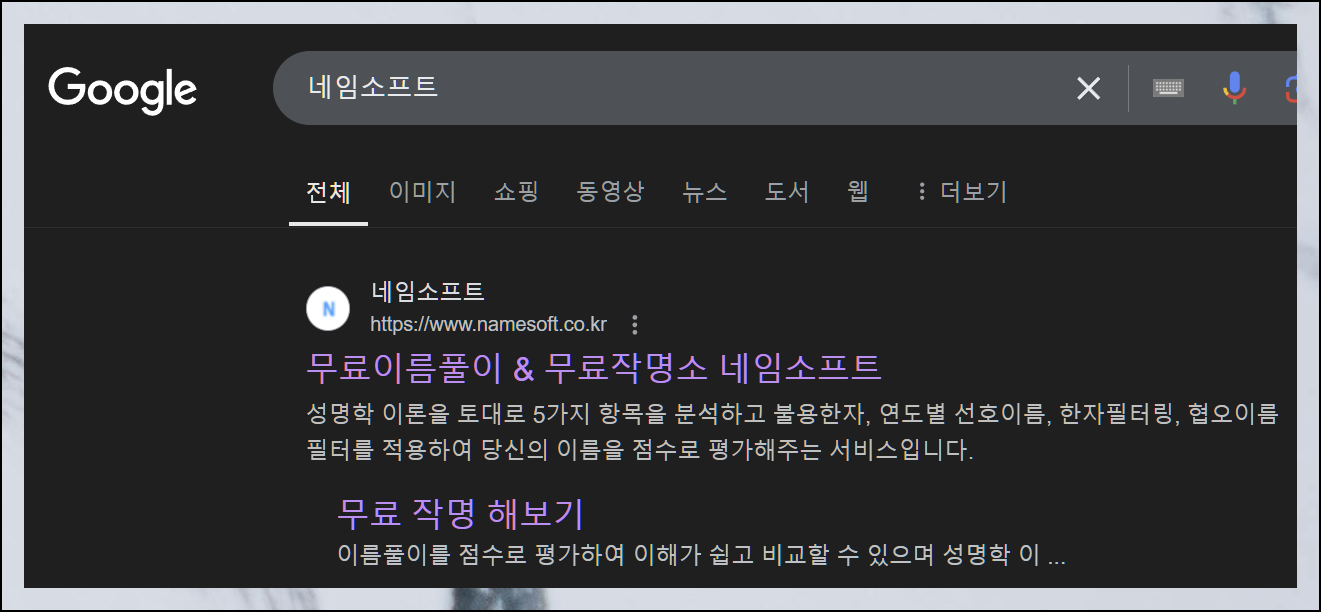1321x612 pixels.
Task: Click the 네임소프트 site name above URL
Action: [x=428, y=292]
